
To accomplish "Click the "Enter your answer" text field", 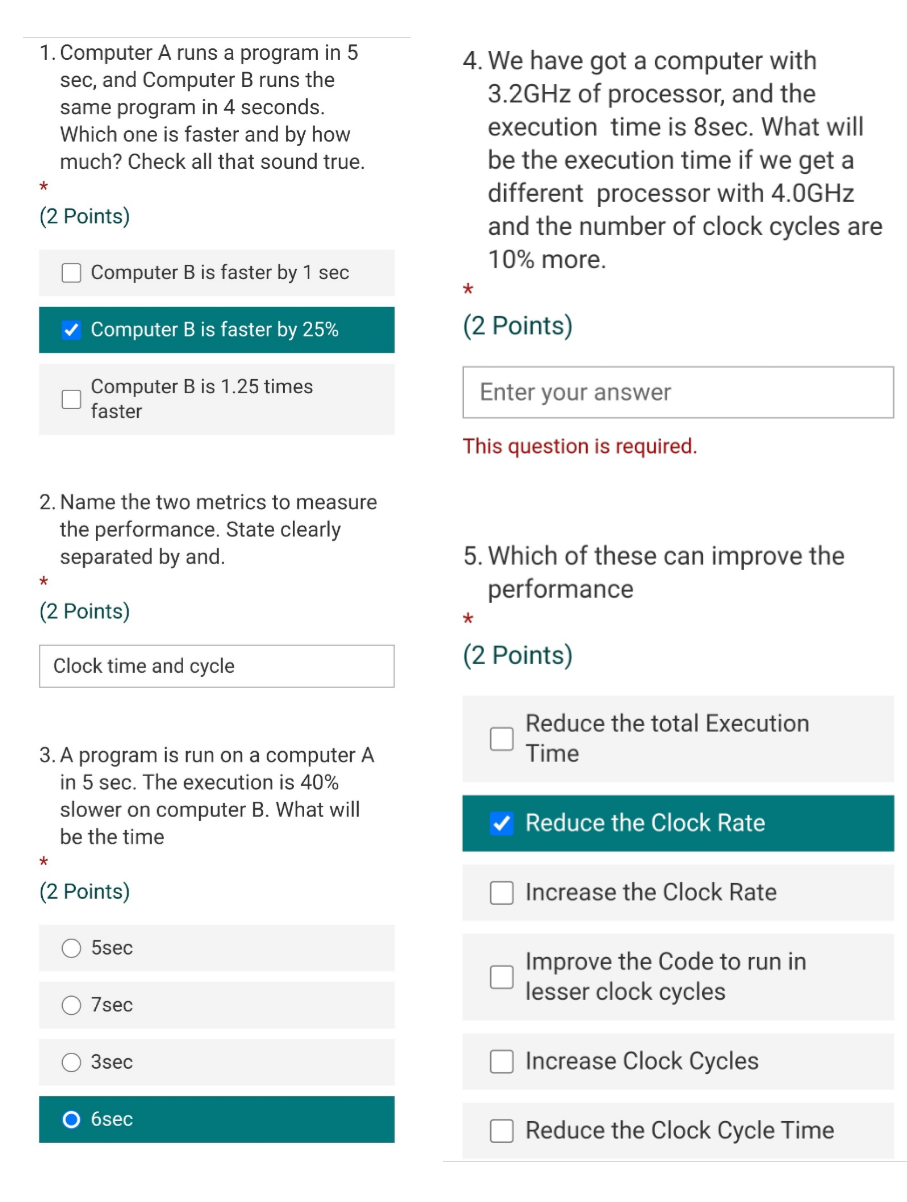I will tap(678, 392).
